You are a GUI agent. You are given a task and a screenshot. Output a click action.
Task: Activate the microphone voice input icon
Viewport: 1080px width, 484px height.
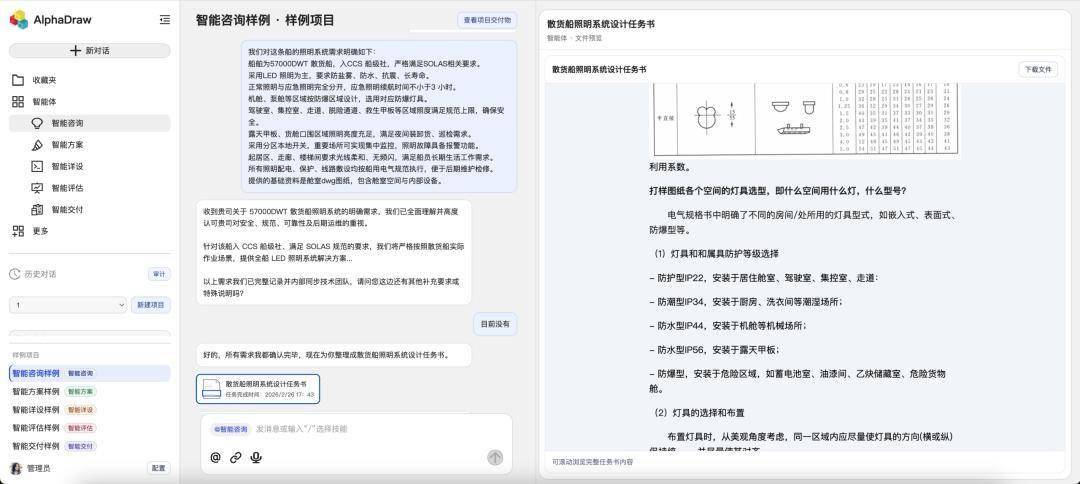pyautogui.click(x=256, y=457)
